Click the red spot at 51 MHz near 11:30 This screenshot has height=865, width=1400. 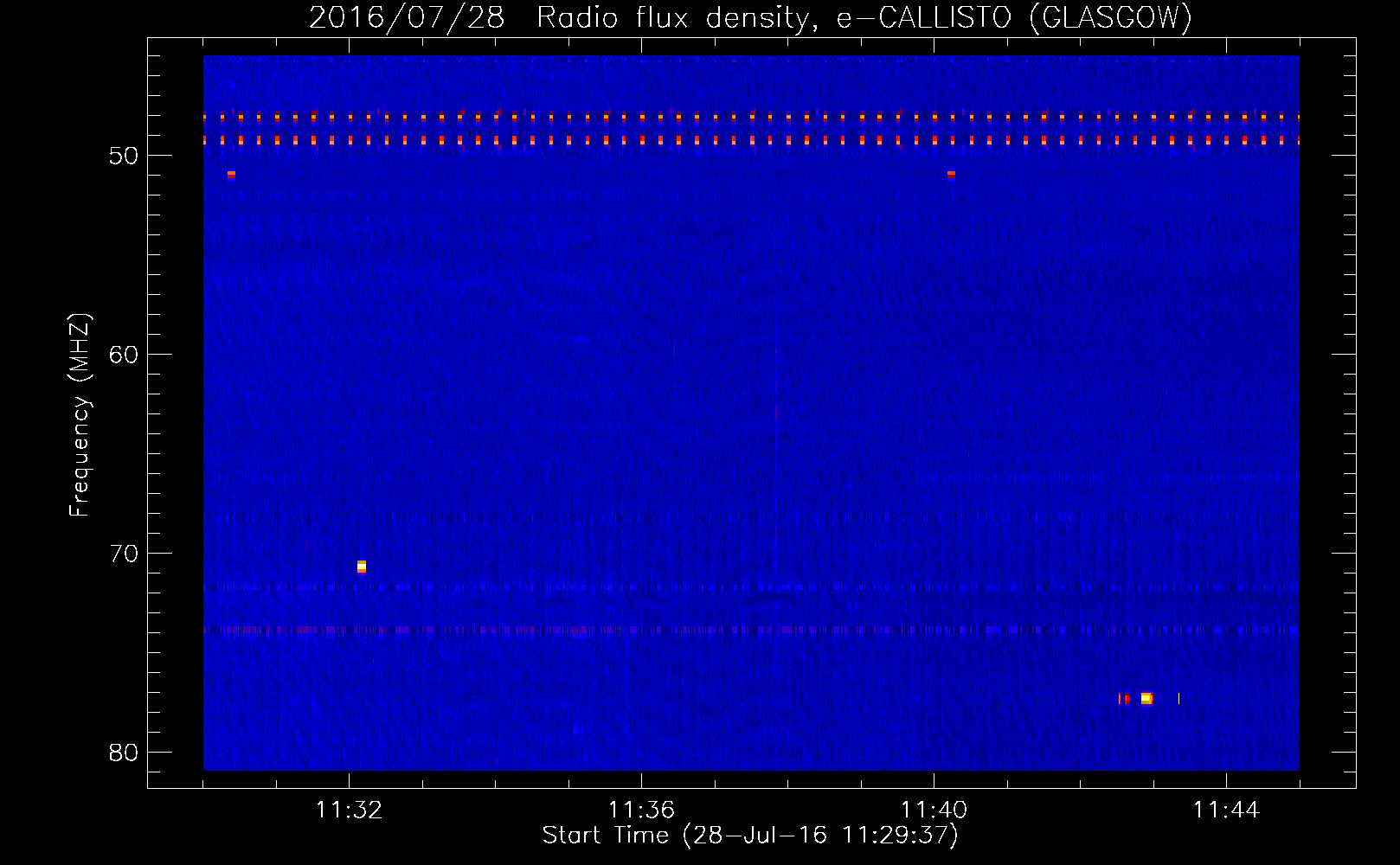(x=231, y=174)
